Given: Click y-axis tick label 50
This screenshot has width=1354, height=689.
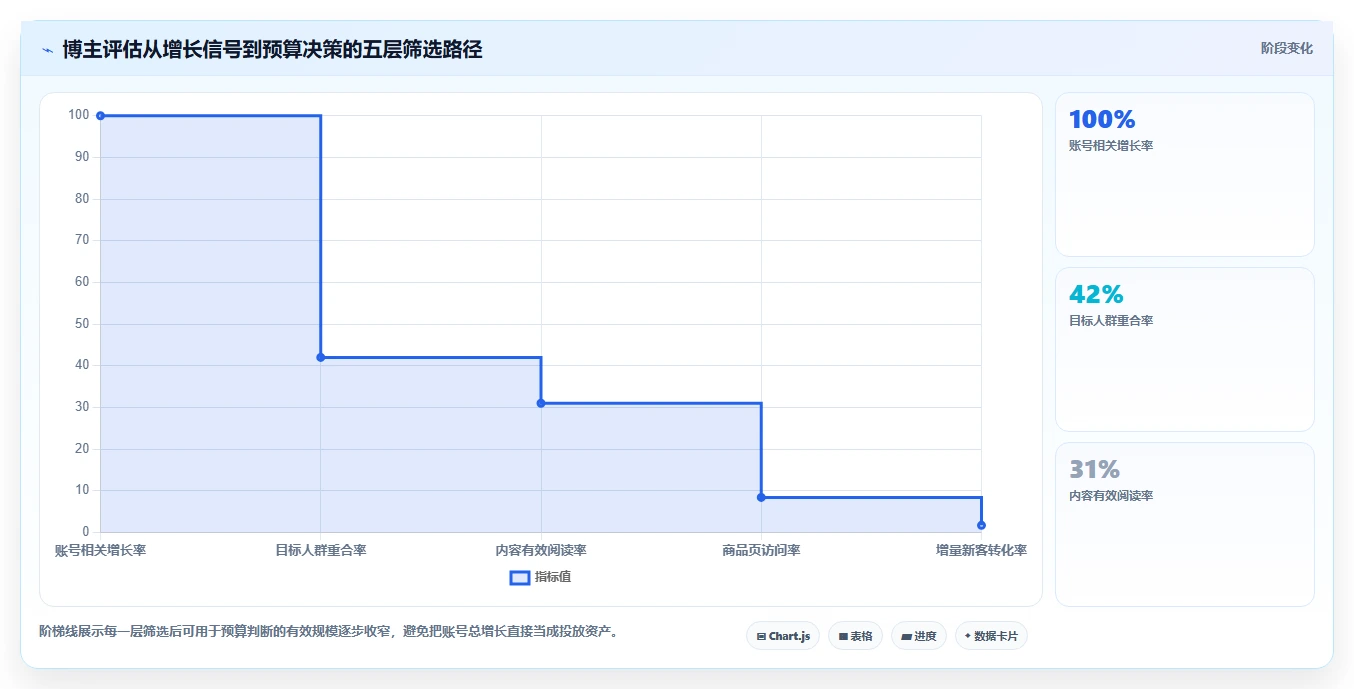Looking at the screenshot, I should [x=82, y=324].
